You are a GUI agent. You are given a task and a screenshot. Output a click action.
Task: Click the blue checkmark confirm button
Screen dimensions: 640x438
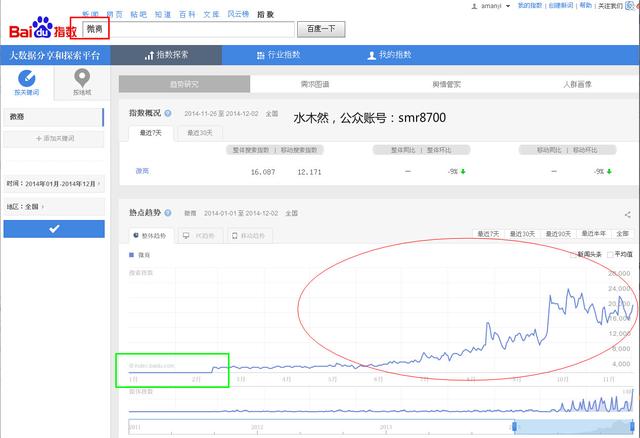click(x=54, y=229)
